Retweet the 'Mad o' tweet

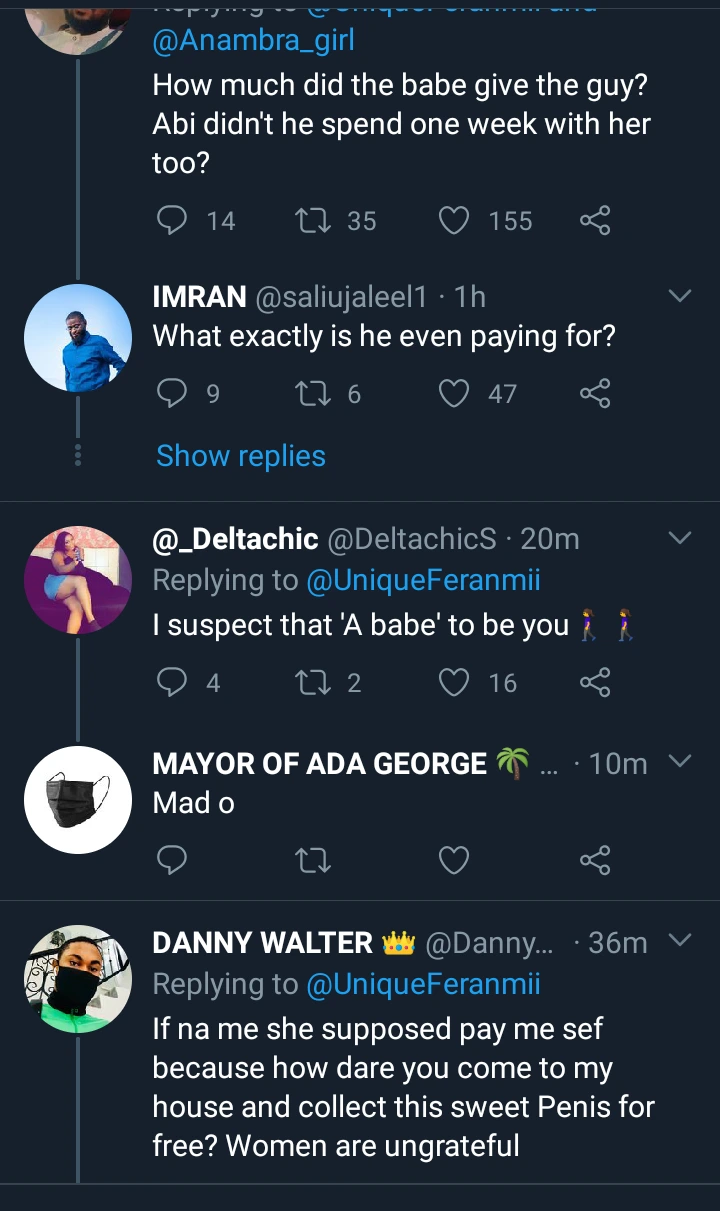(314, 859)
